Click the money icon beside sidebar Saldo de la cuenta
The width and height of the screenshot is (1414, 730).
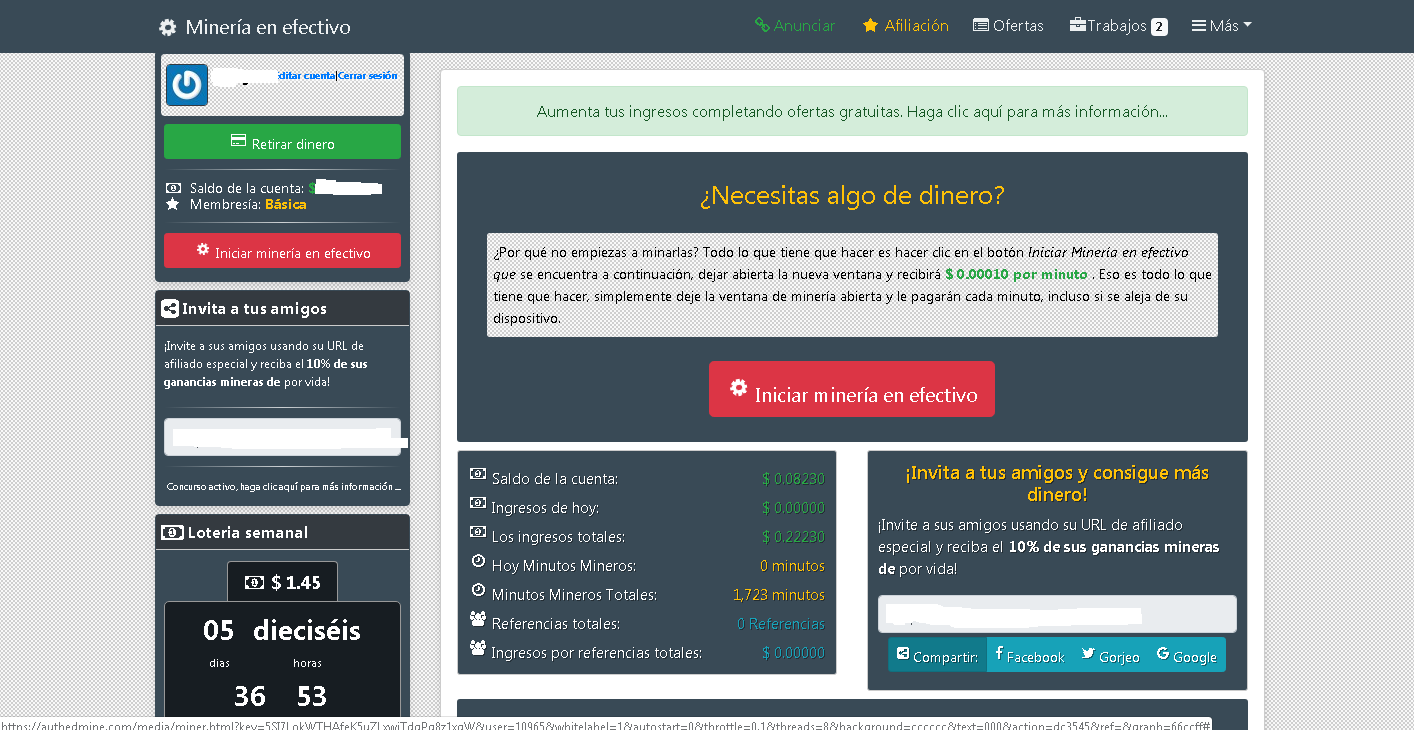tap(173, 188)
